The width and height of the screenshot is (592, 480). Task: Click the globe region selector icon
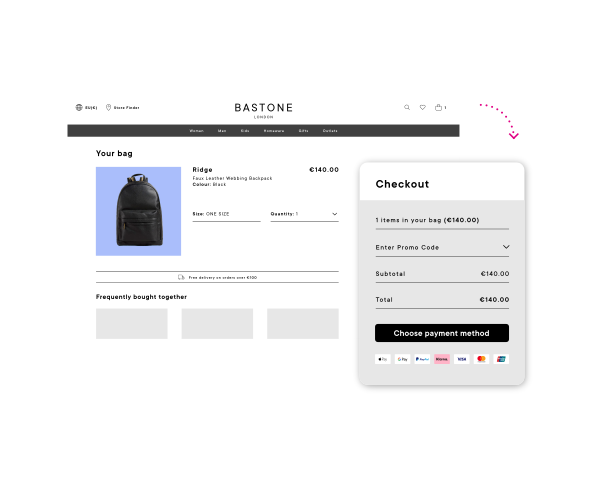click(x=79, y=108)
